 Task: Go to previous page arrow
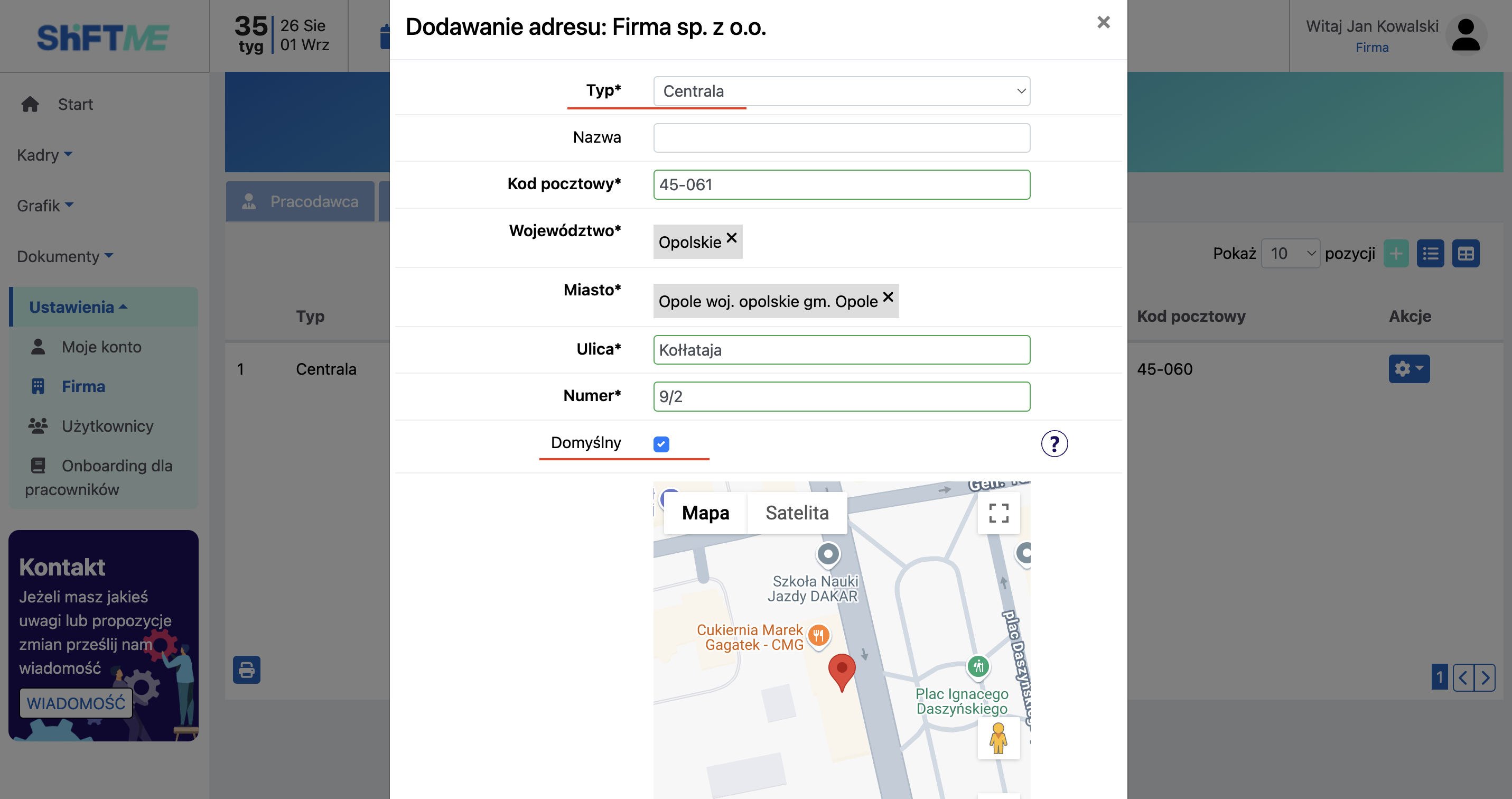click(x=1463, y=677)
